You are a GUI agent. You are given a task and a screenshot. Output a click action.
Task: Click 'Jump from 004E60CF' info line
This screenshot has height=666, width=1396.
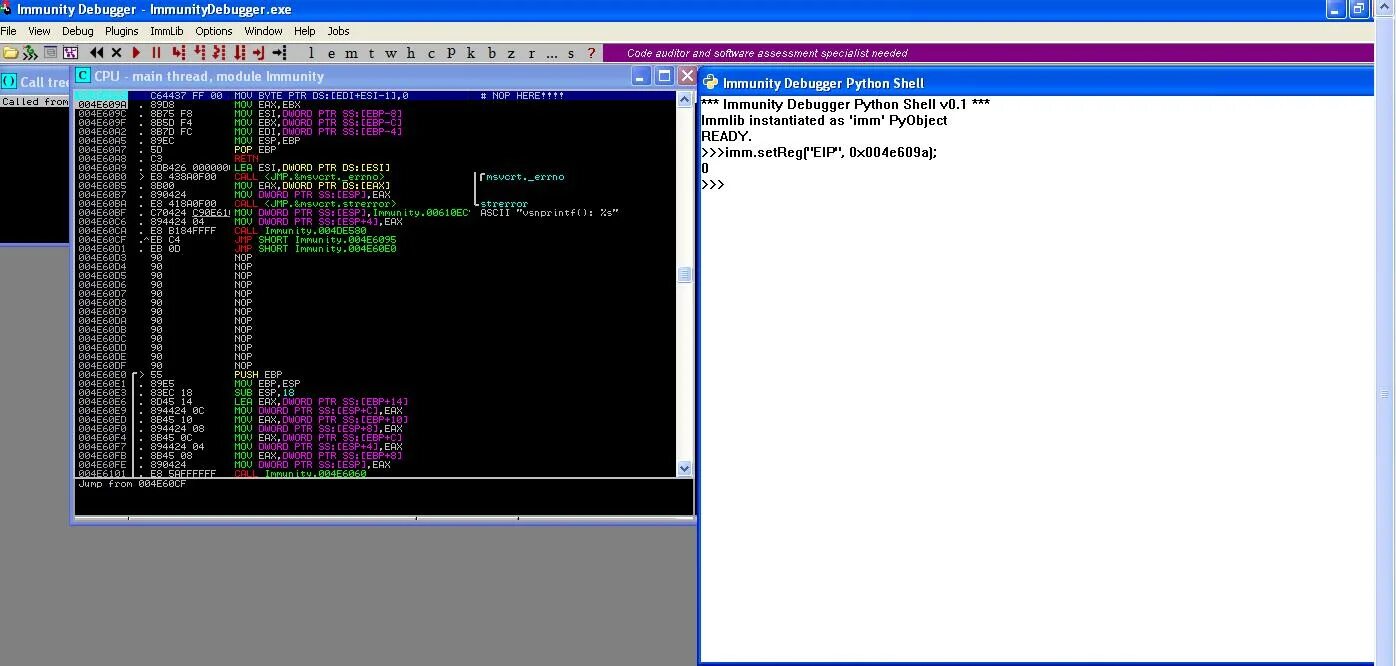[x=132, y=484]
